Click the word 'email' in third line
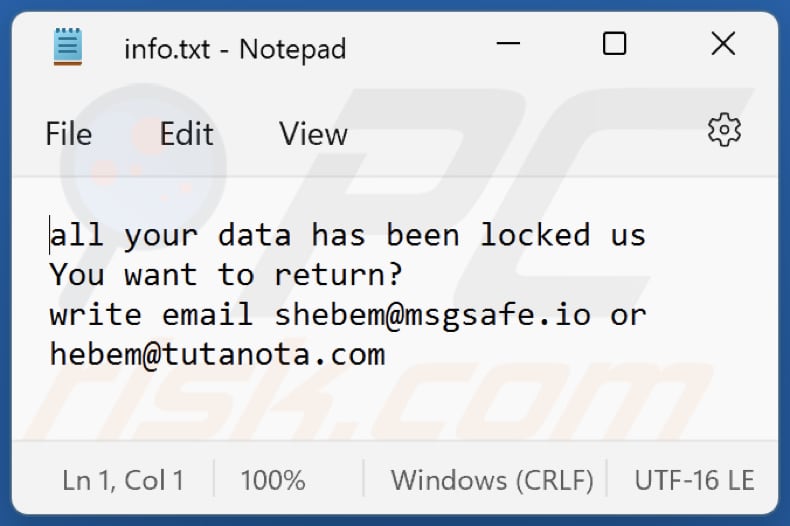The width and height of the screenshot is (790, 526). (x=207, y=314)
